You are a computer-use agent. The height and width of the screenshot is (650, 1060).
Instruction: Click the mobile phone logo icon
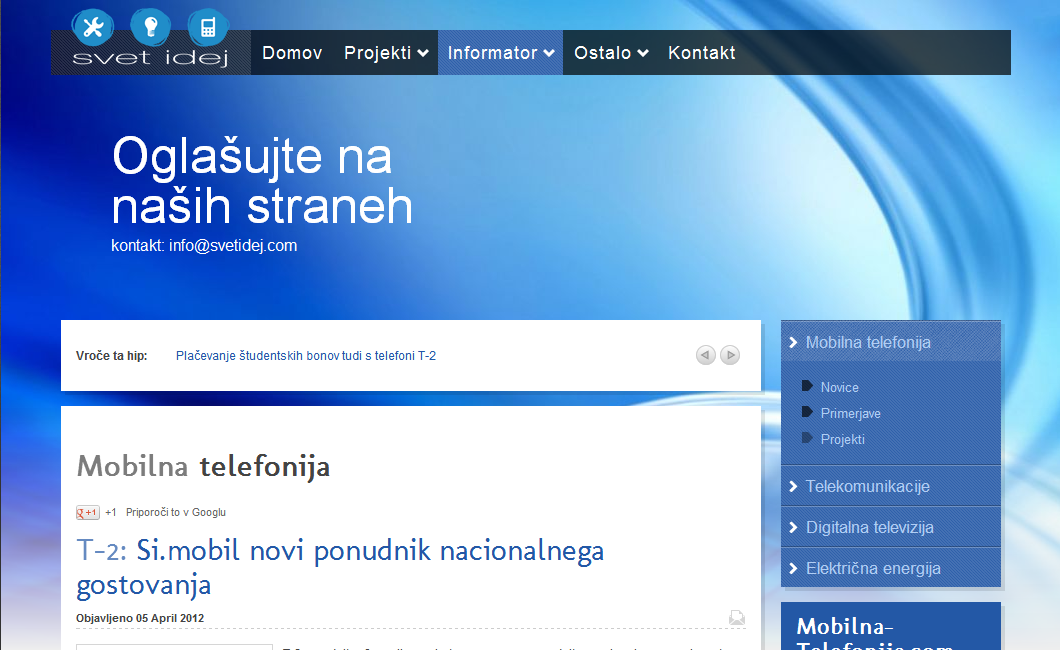(x=208, y=28)
